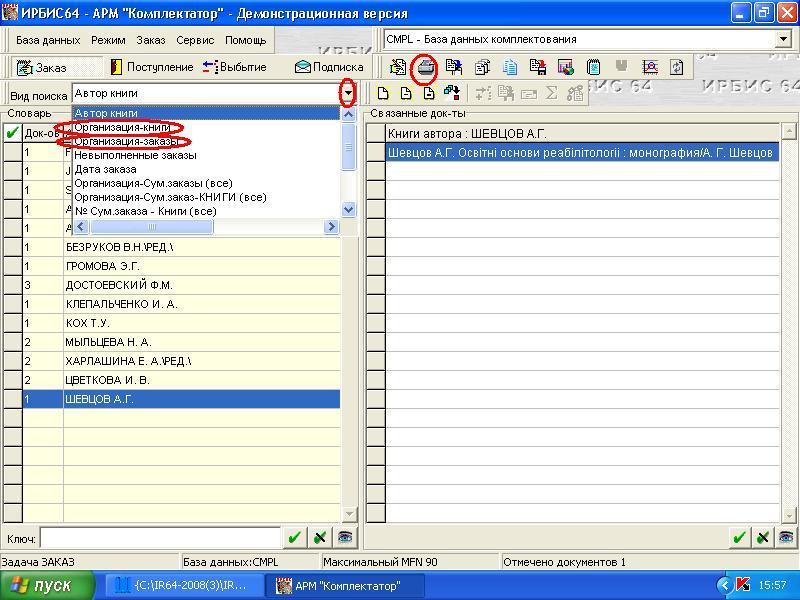Open the Подписка envelope mode
The image size is (800, 600).
point(329,67)
